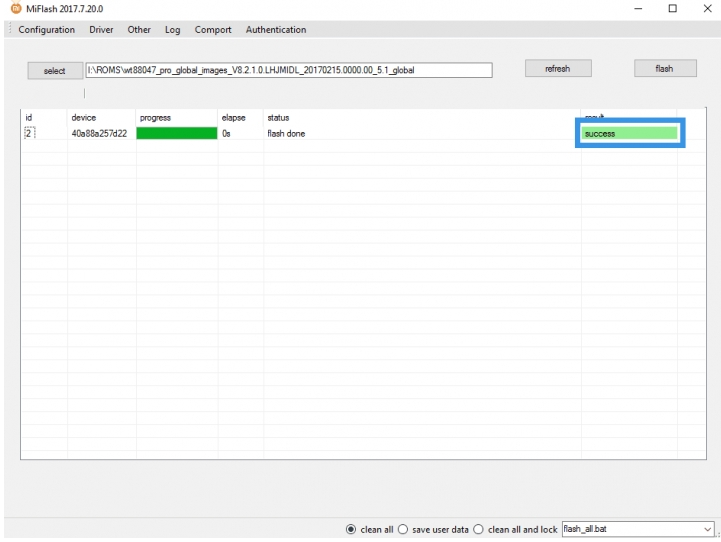Click the green progress bar of the device
This screenshot has width=721, height=542.
177,133
